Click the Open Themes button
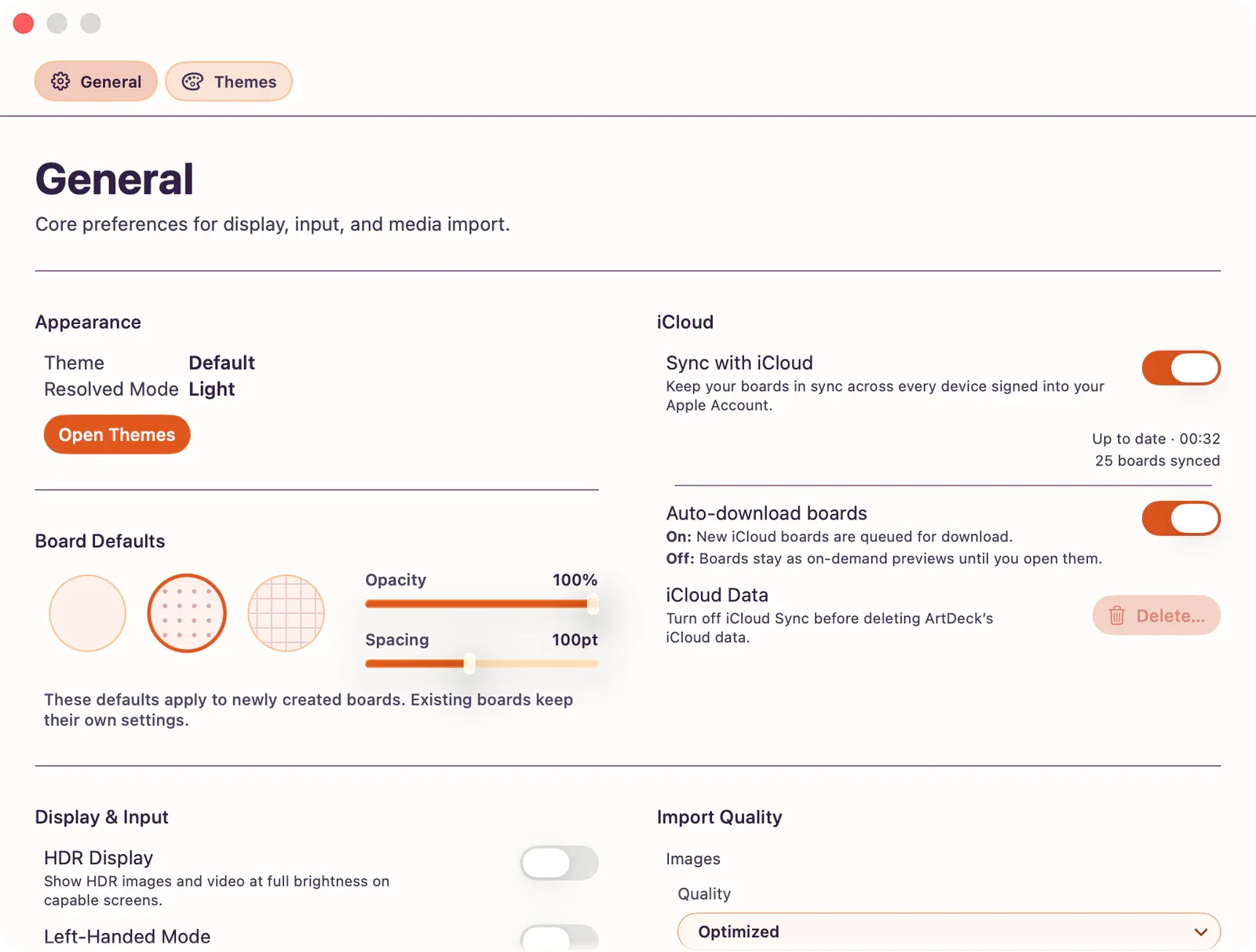This screenshot has width=1256, height=952. coord(117,435)
